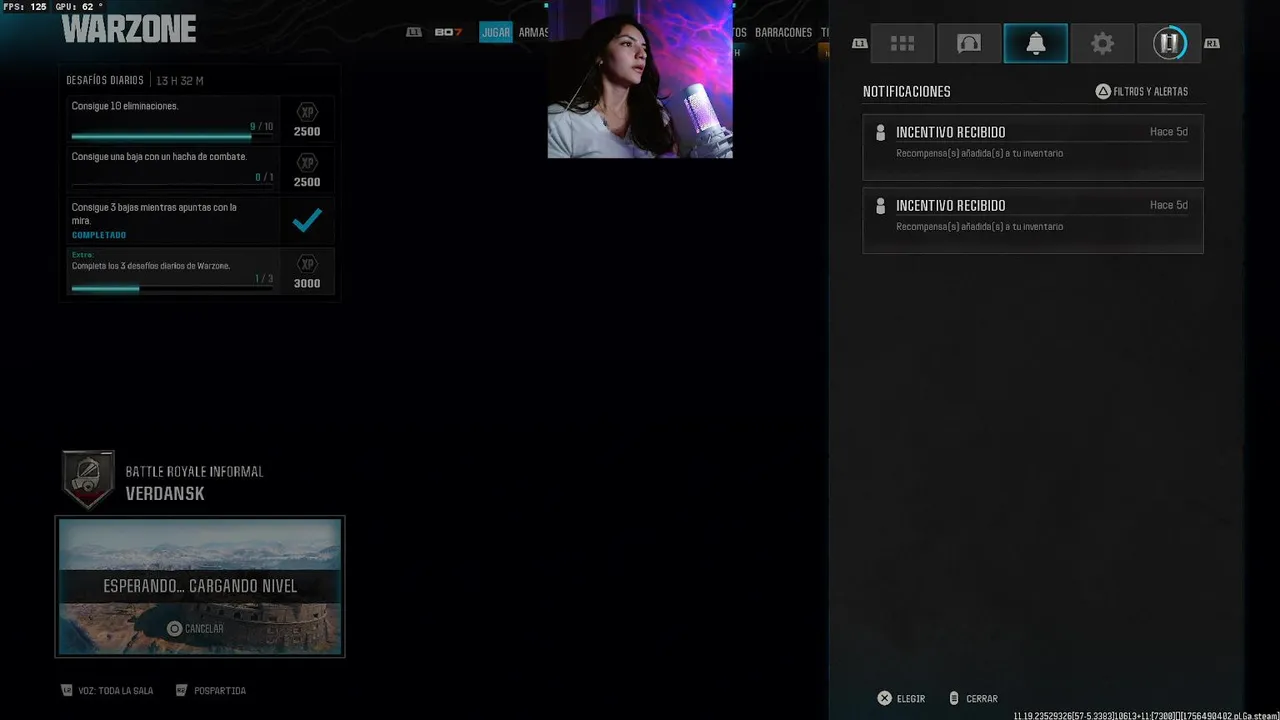
Task: Open the gear settings tab
Action: 1102,43
